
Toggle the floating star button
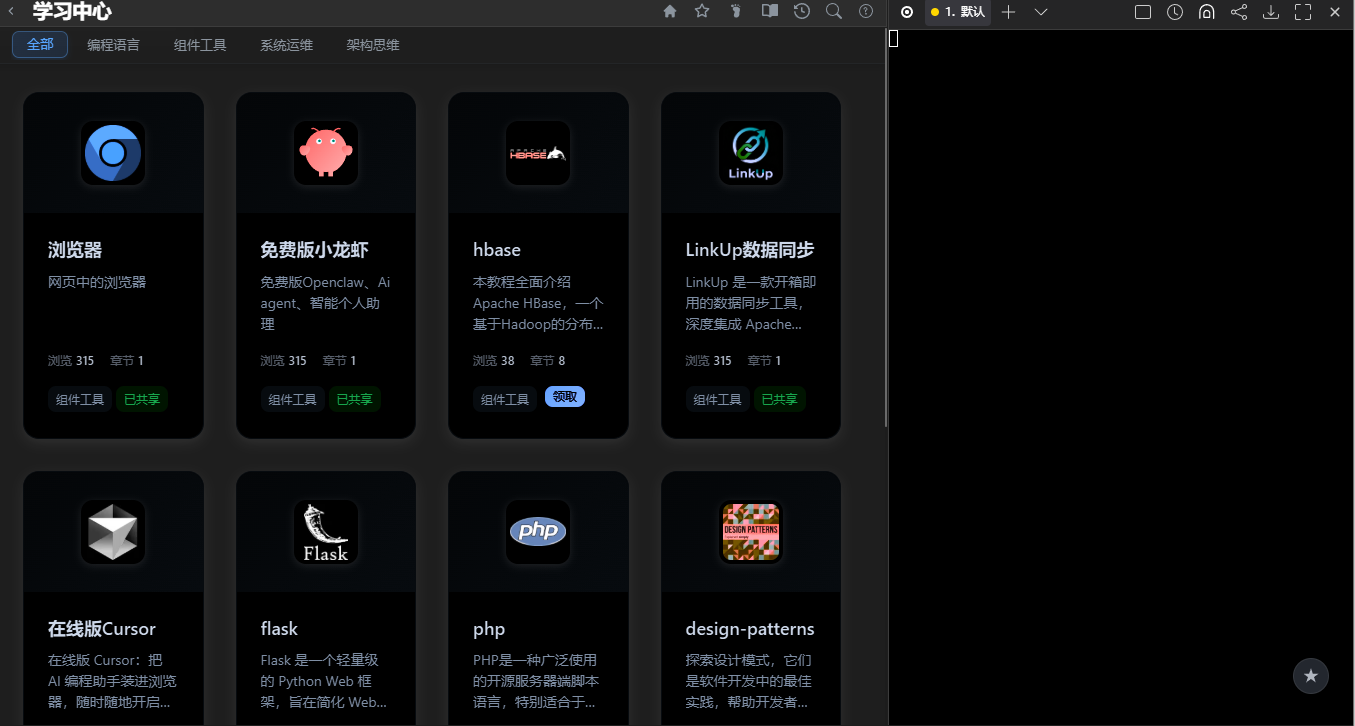(1311, 676)
